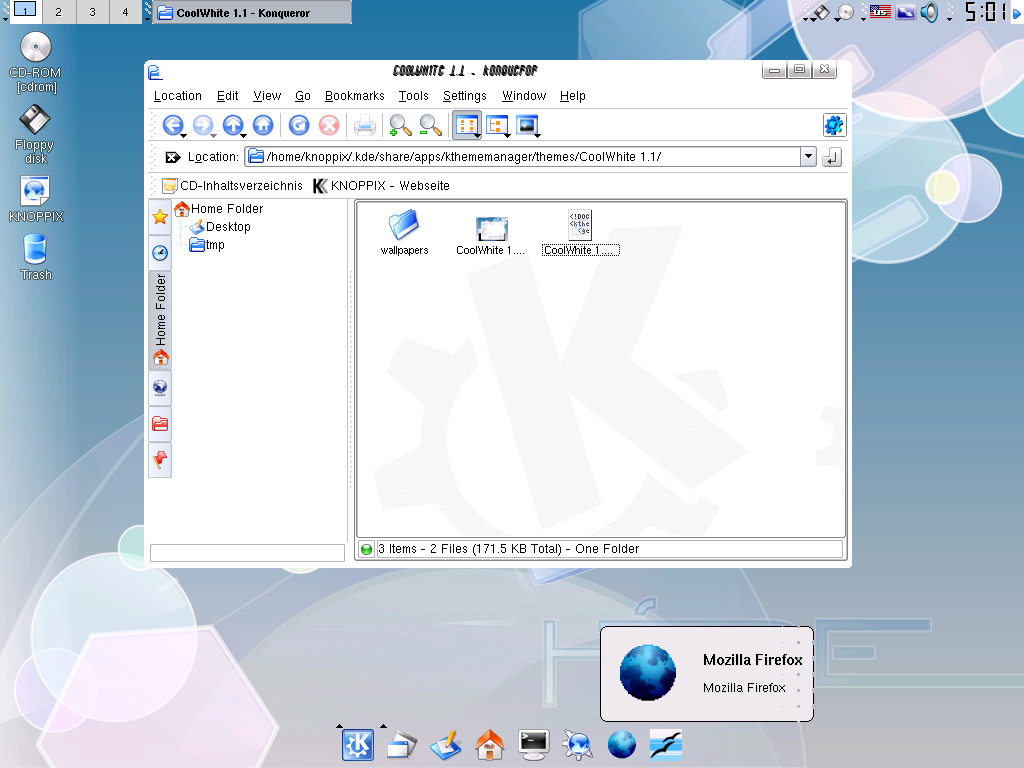Open Services sidebar flag tab
Viewport: 1024px width, 768px height.
[x=160, y=460]
